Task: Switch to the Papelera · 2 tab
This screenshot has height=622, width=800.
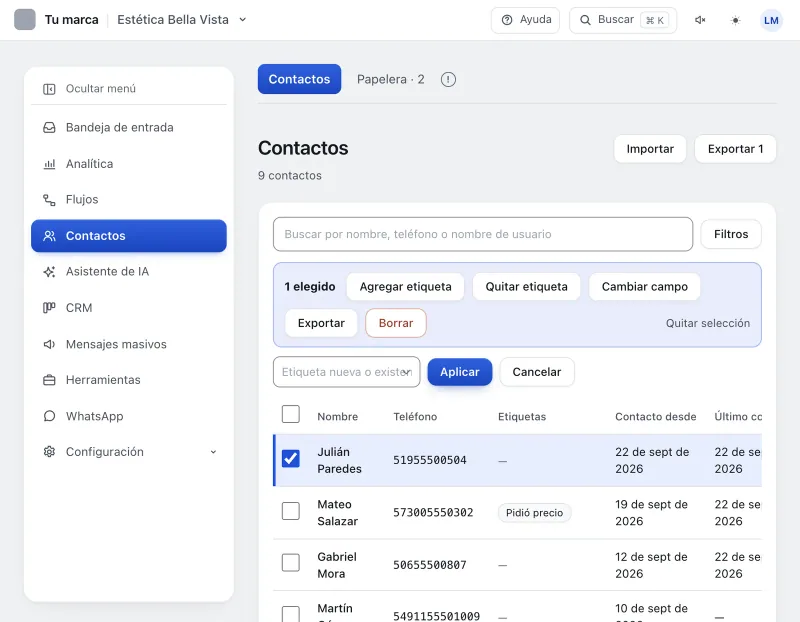Action: (390, 79)
